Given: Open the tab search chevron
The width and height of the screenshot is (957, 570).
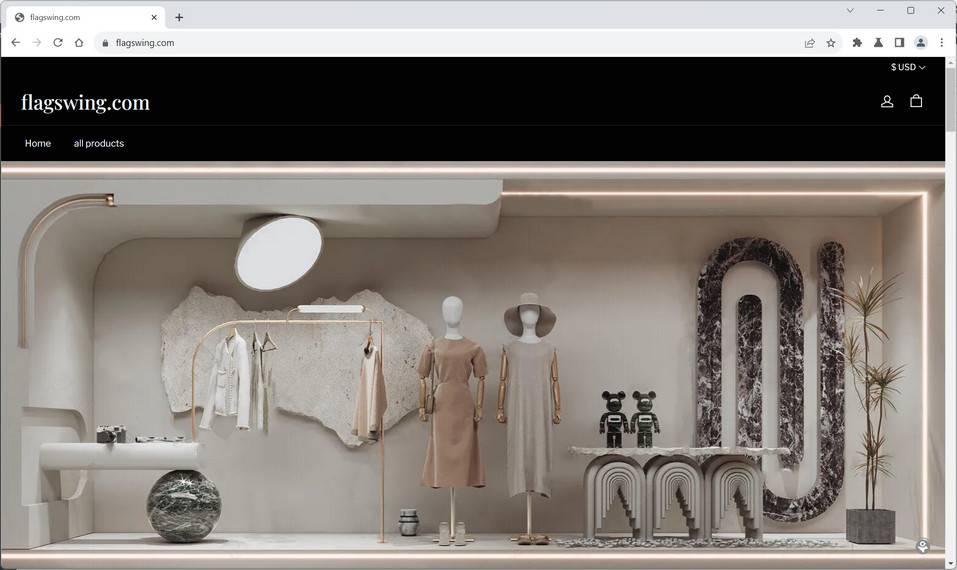Looking at the screenshot, I should tap(850, 10).
